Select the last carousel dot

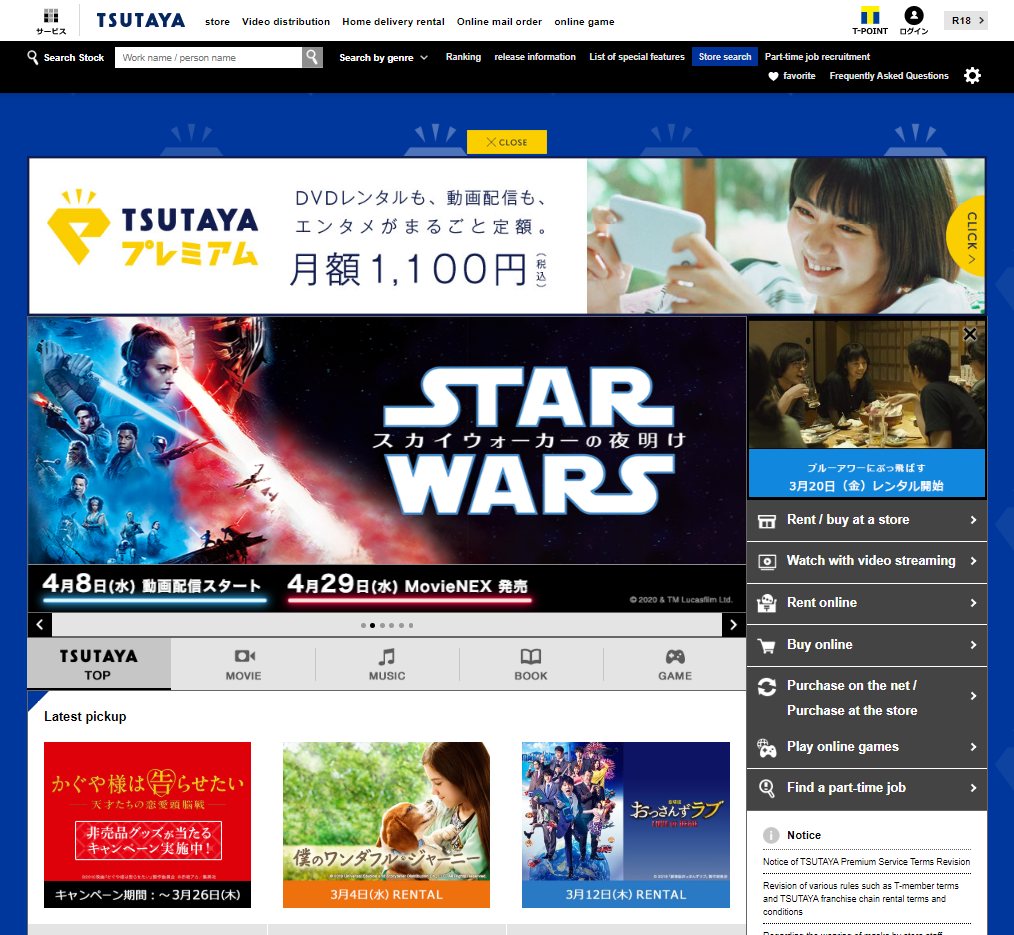411,625
